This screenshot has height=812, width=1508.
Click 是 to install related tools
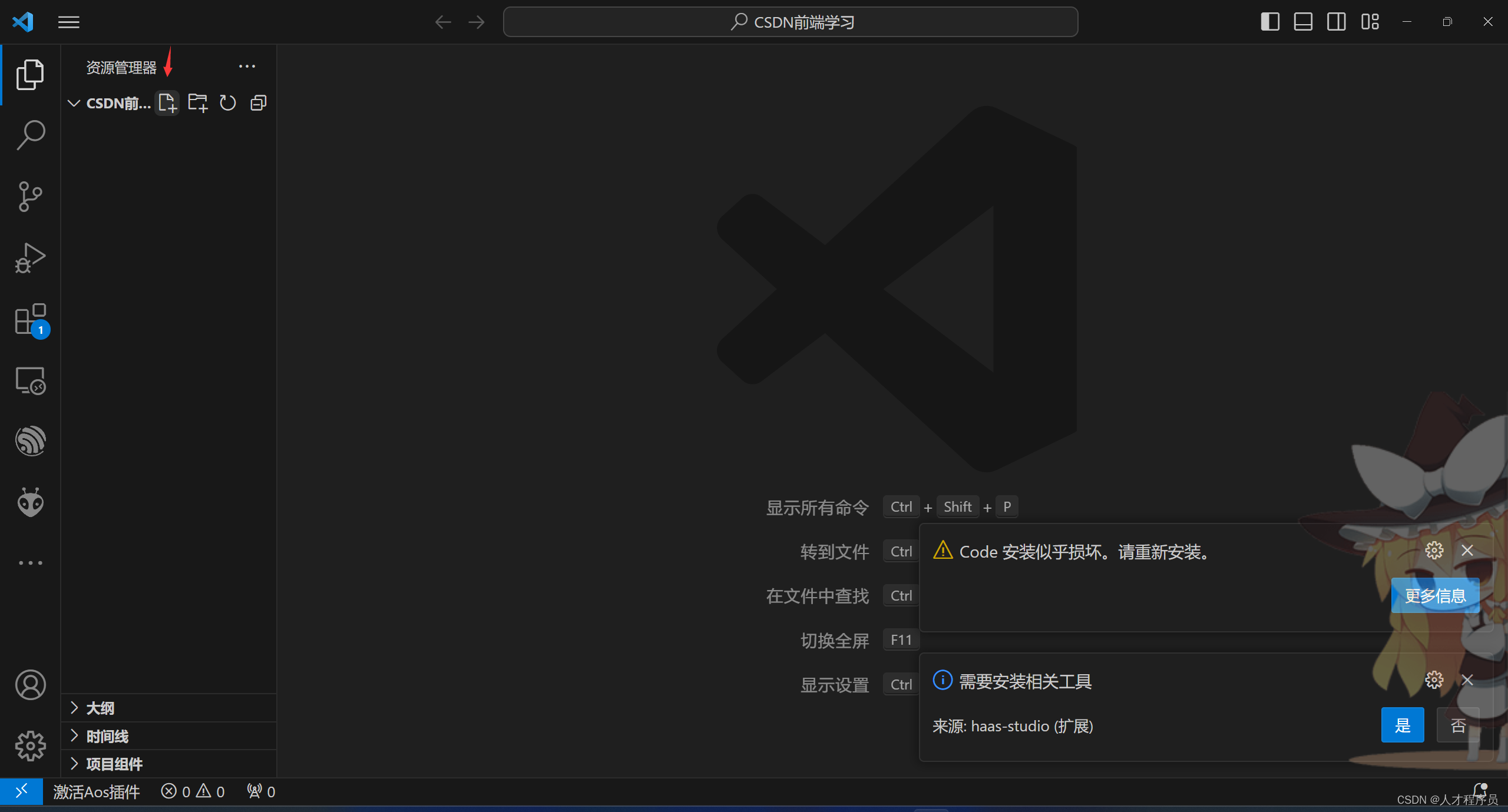point(1403,725)
